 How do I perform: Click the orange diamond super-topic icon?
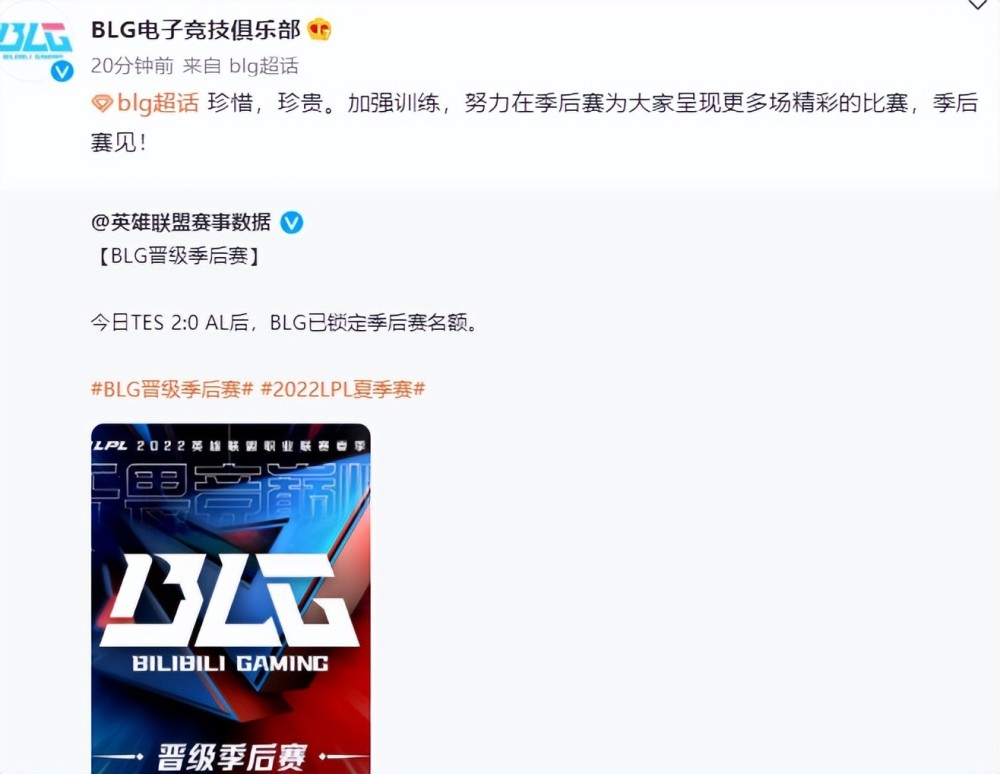click(102, 103)
